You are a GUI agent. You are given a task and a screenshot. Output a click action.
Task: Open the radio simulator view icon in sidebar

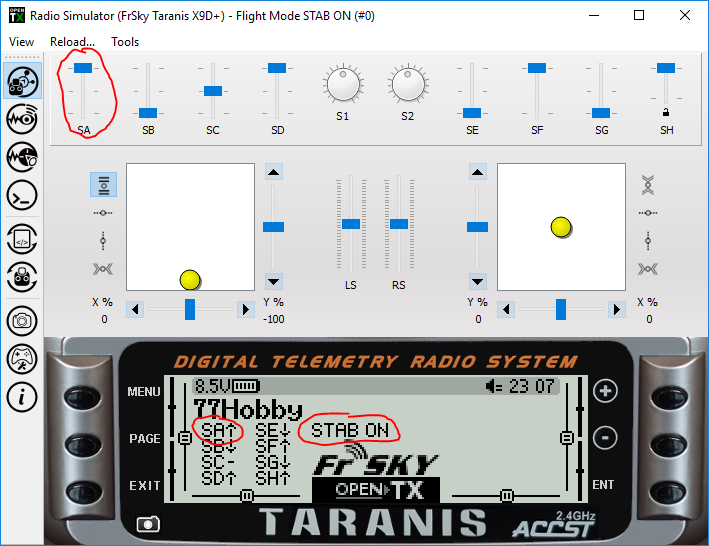[x=23, y=81]
